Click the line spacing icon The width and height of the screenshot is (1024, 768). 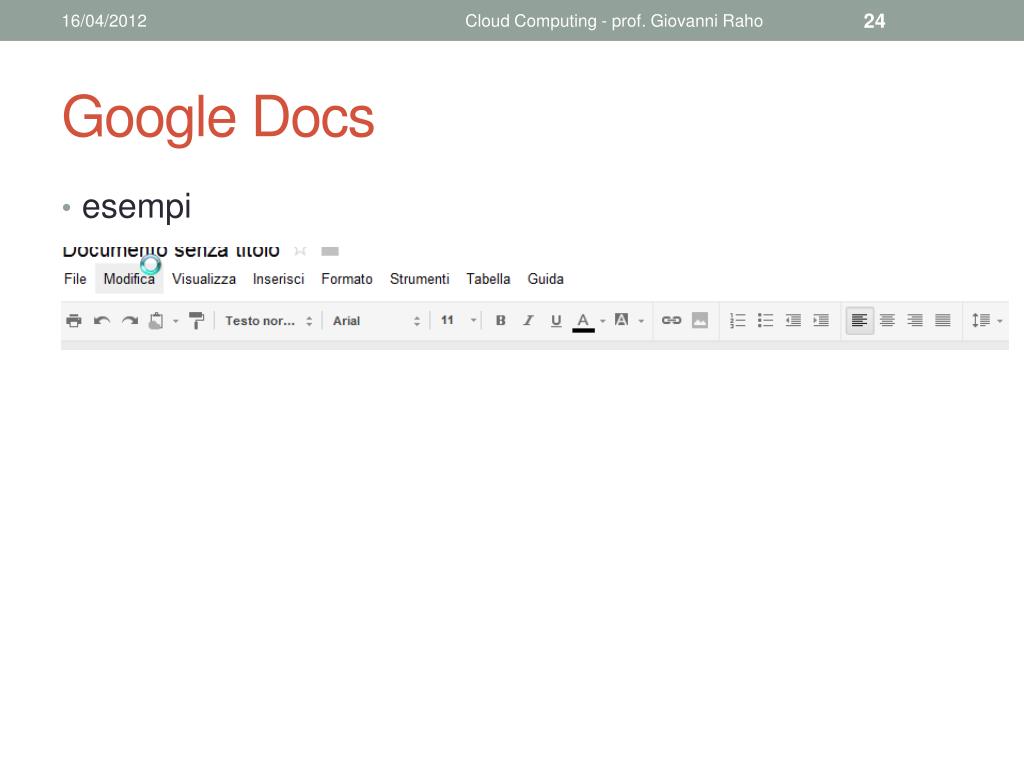(981, 321)
